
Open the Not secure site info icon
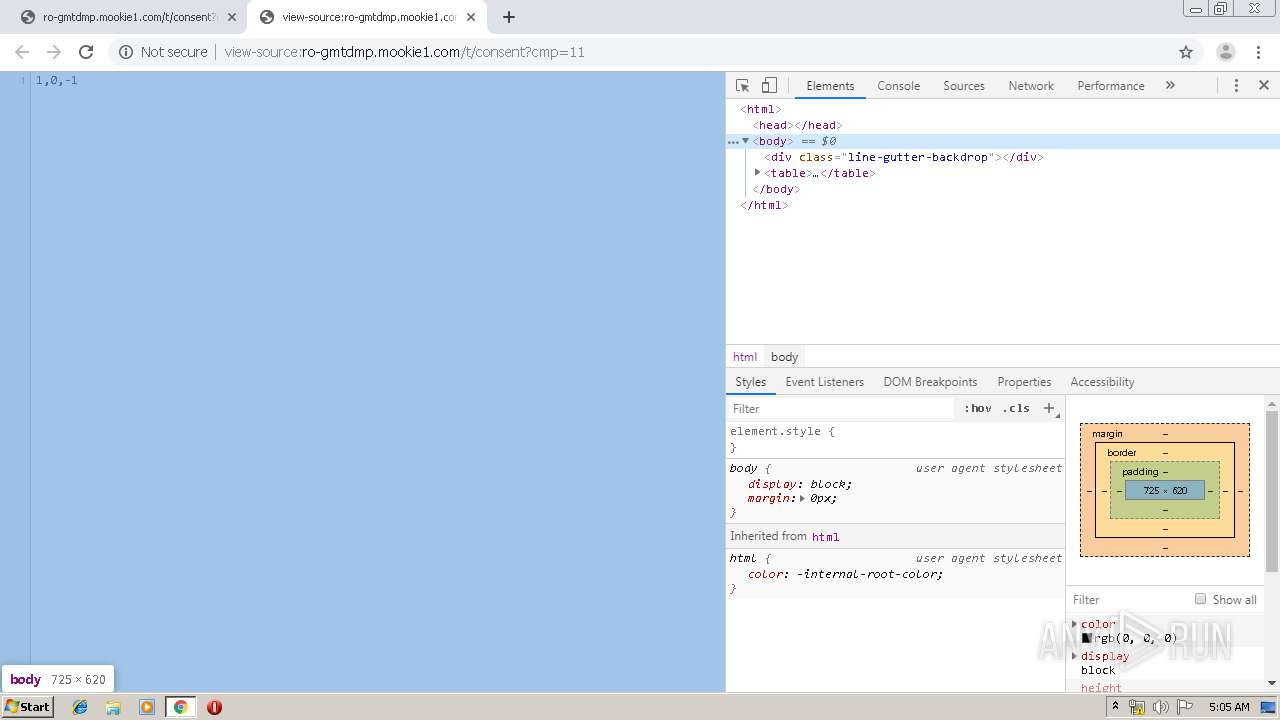click(126, 52)
